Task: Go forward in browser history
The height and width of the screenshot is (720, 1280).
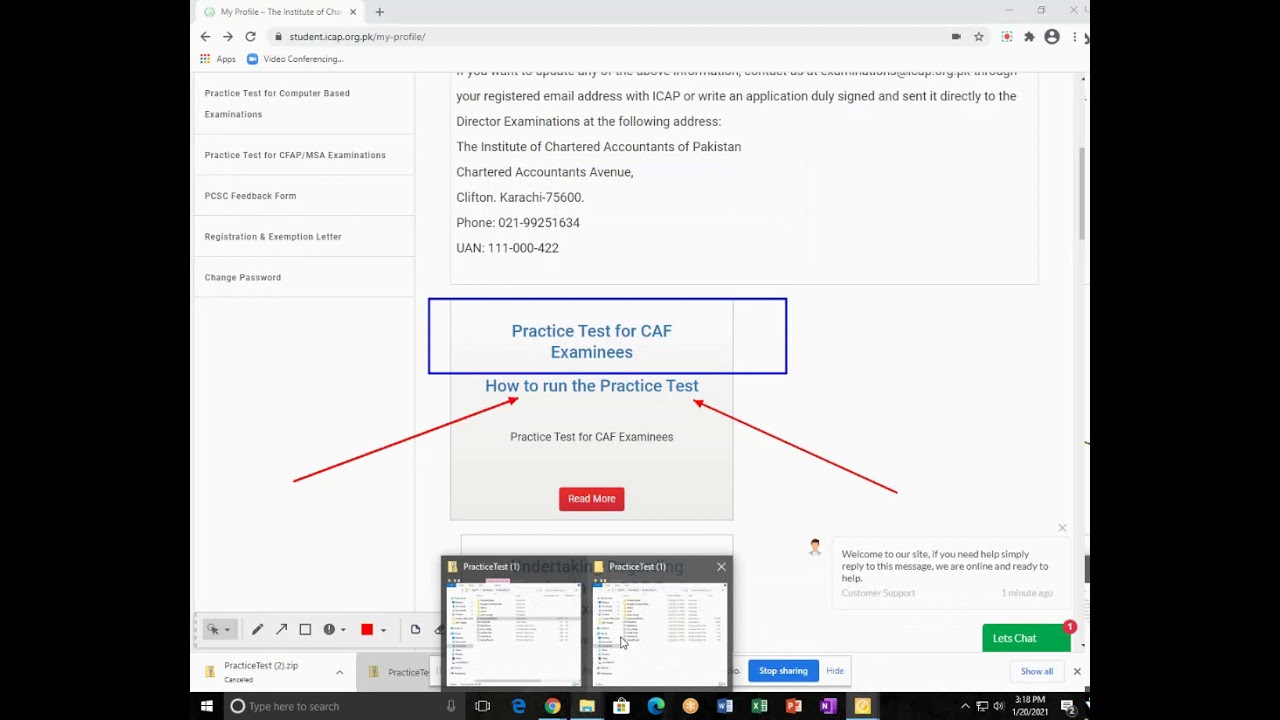Action: point(228,37)
